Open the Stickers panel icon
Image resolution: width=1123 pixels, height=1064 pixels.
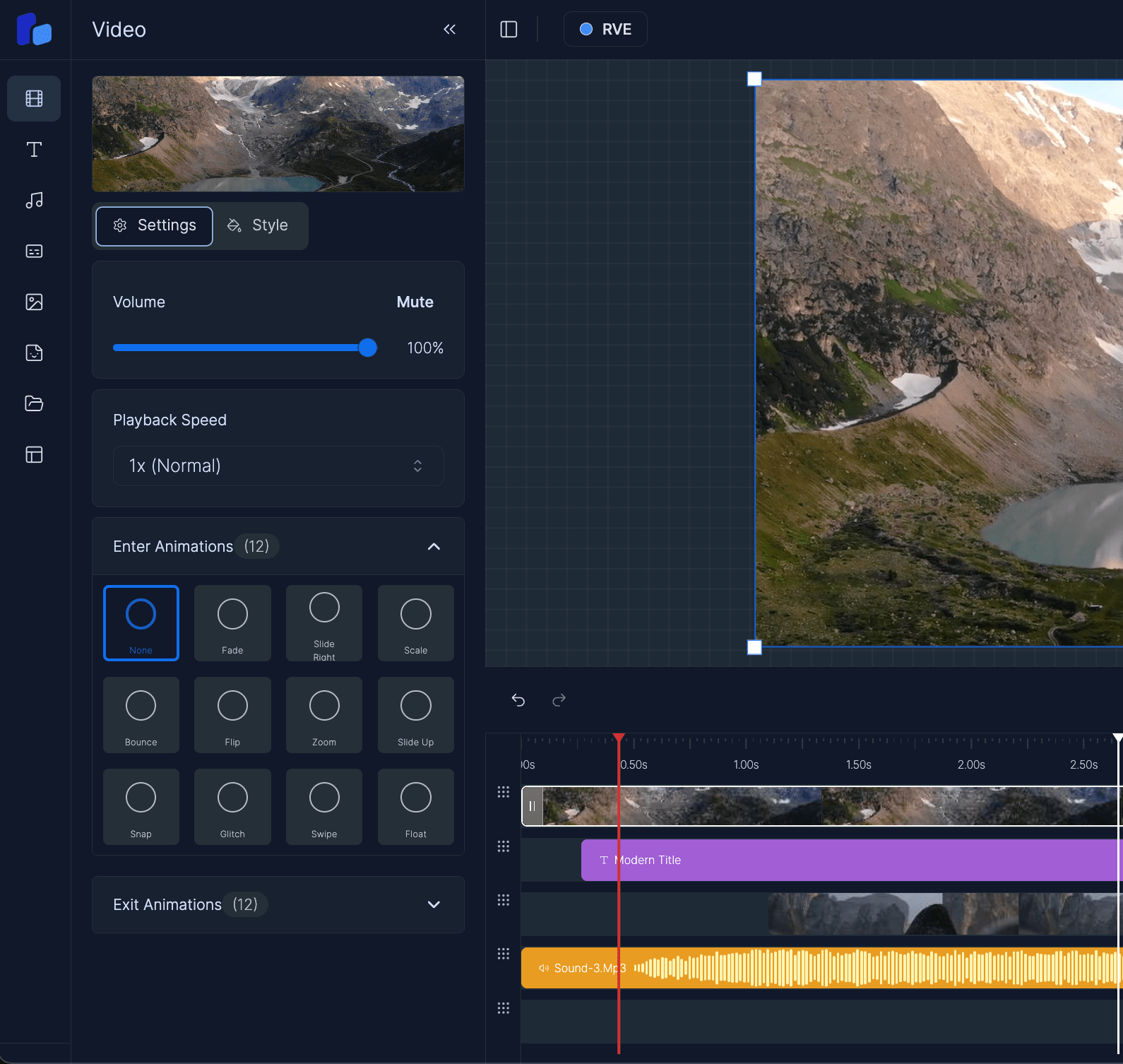point(34,353)
